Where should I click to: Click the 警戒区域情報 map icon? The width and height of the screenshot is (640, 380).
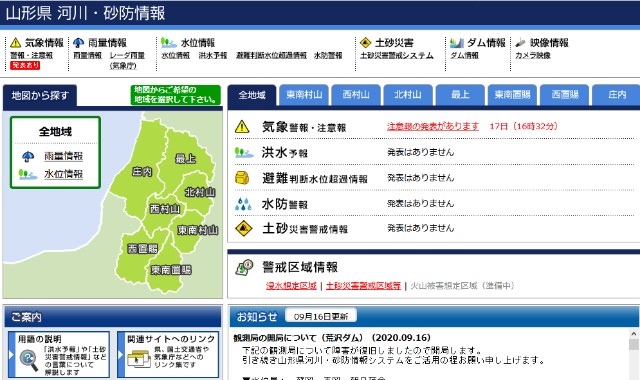coord(244,268)
